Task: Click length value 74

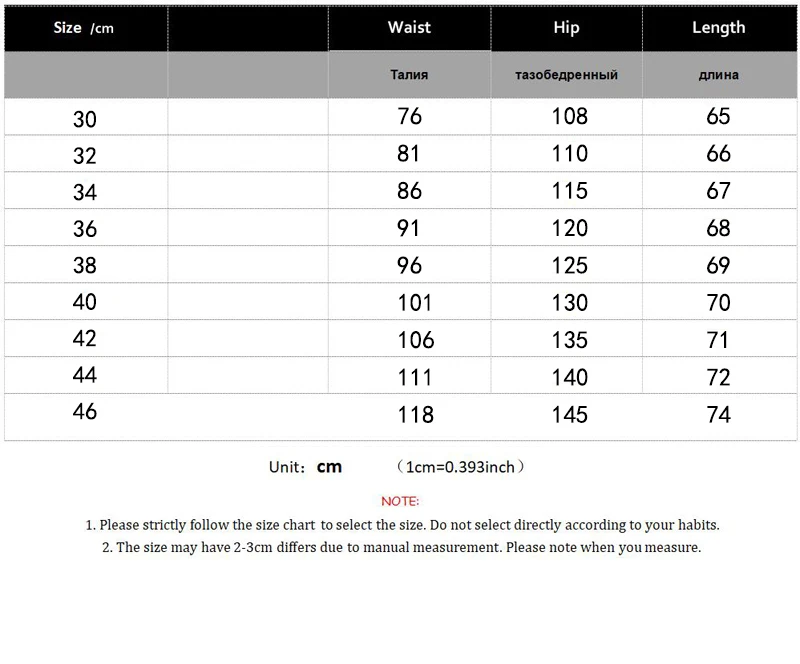Action: 718,414
